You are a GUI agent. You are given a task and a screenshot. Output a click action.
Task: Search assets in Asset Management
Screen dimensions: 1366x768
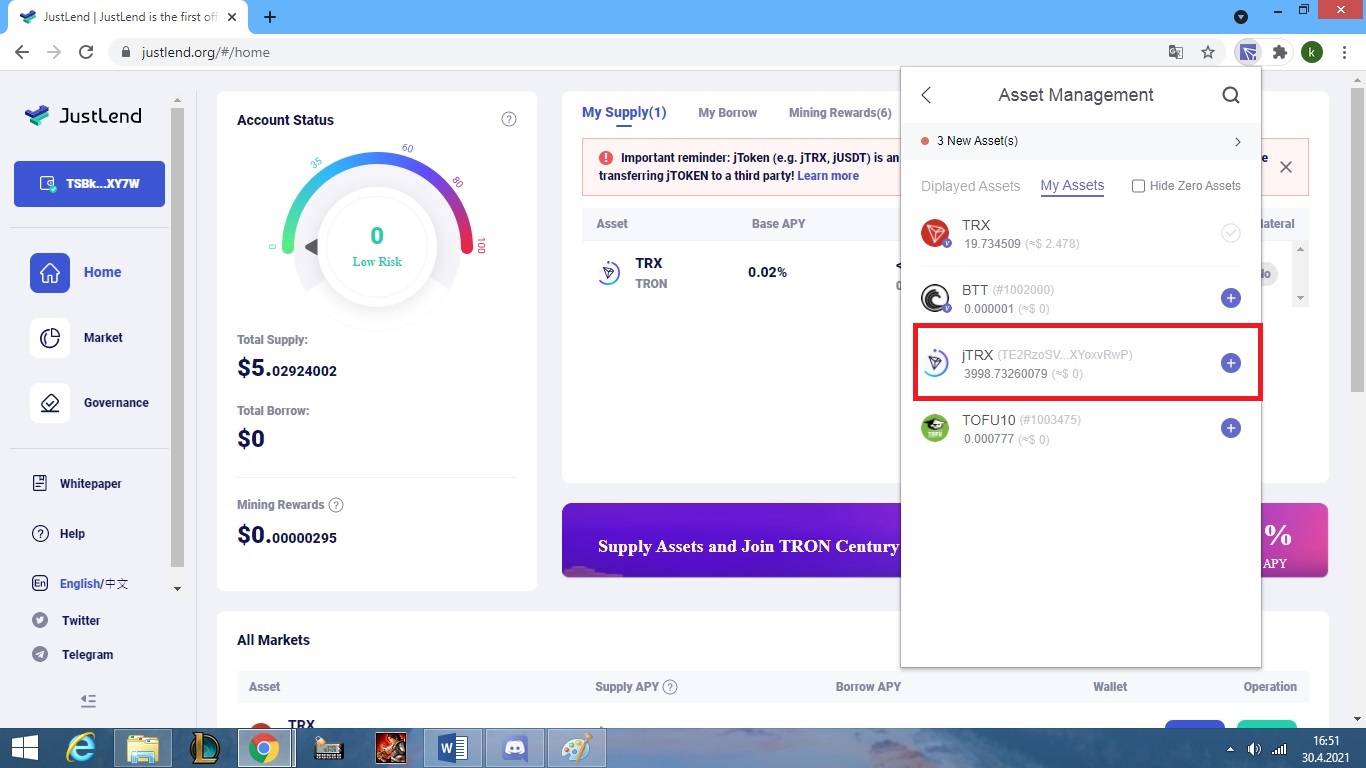pos(1231,95)
